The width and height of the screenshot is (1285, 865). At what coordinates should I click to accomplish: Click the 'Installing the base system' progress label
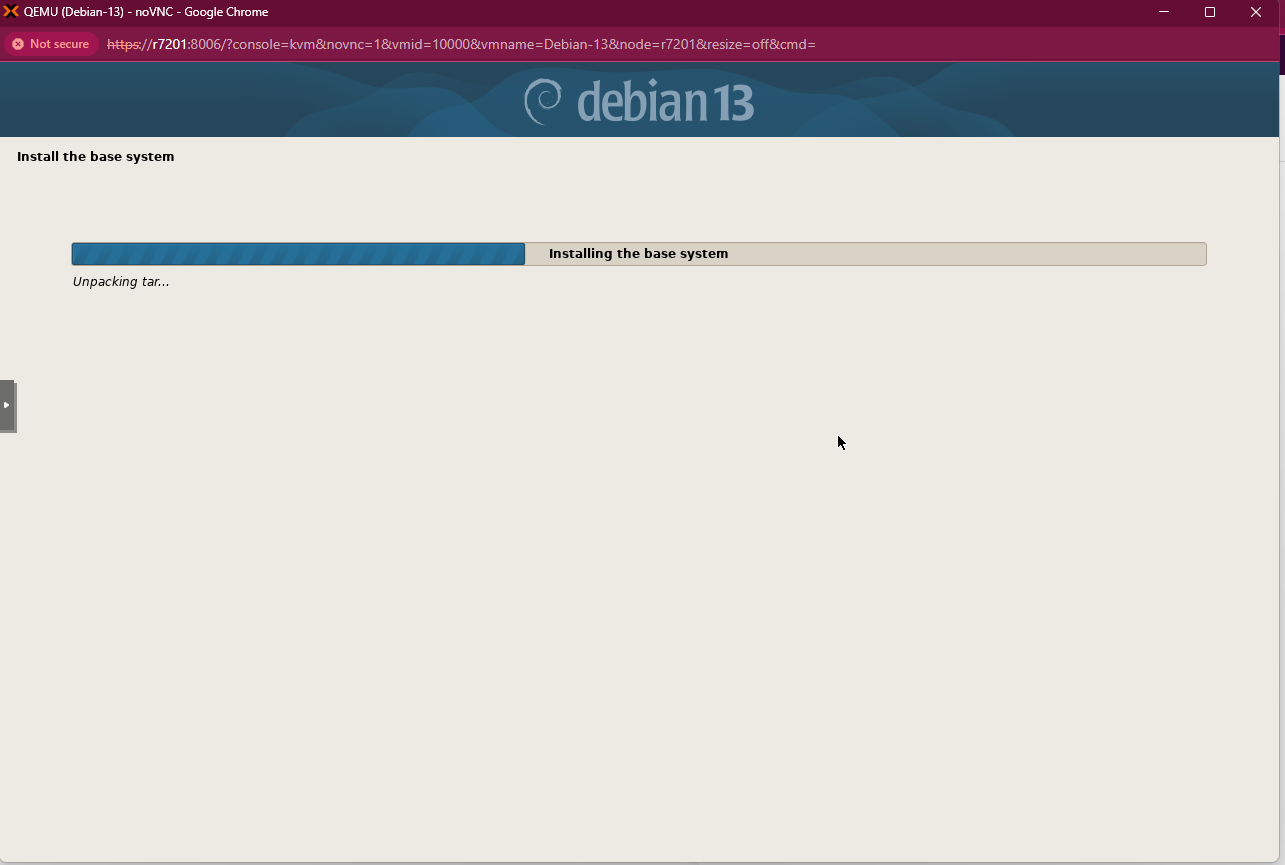[638, 254]
